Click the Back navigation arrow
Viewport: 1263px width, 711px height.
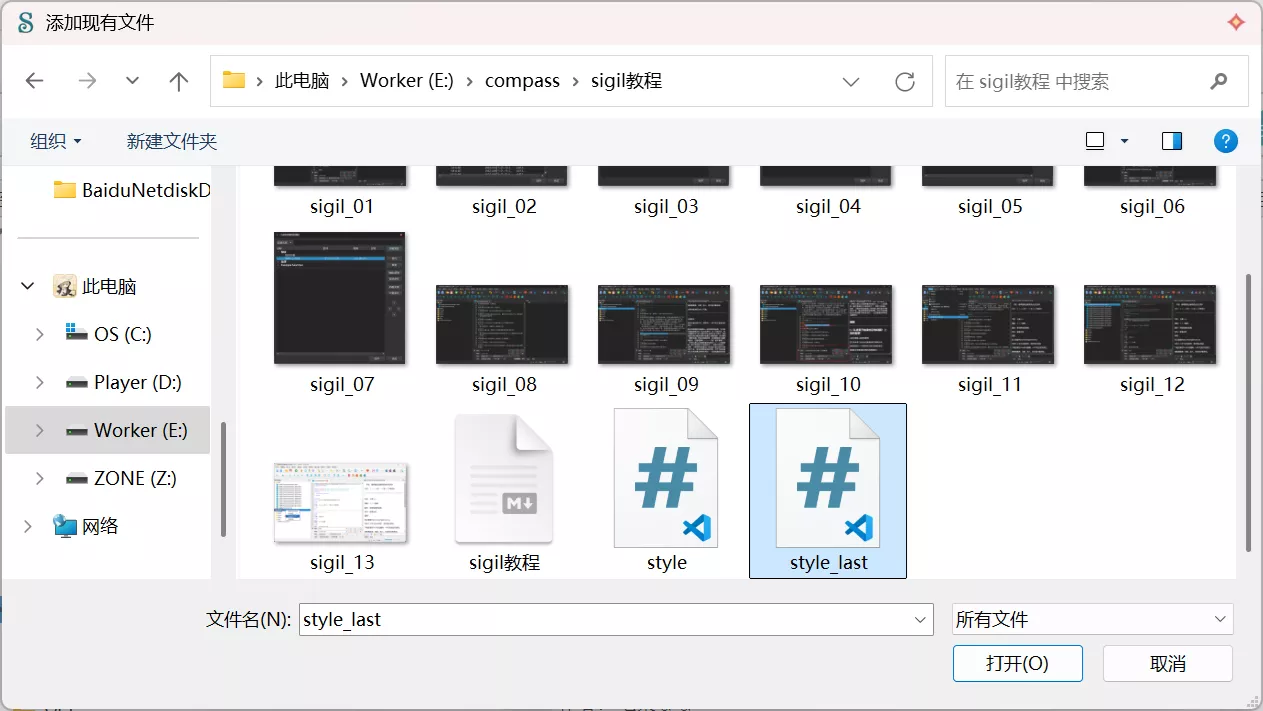click(x=35, y=82)
